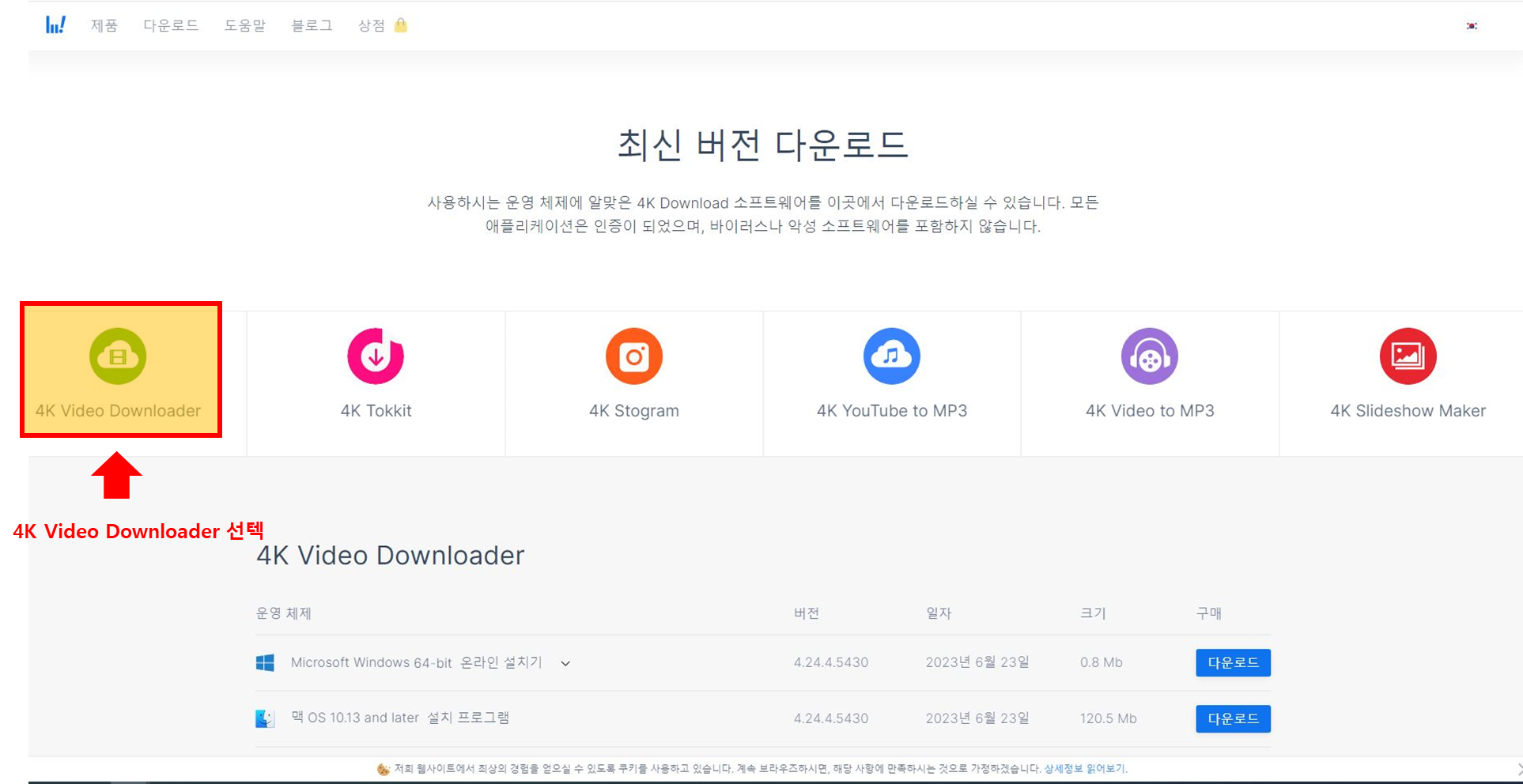
Task: Click the 크기 column header
Action: point(1093,613)
